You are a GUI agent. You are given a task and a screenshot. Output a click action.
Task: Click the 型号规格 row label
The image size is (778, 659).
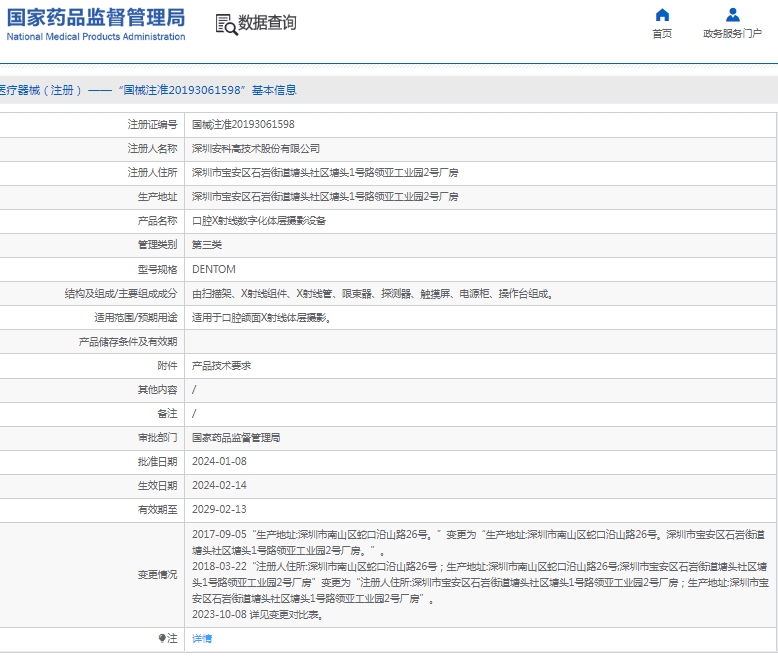[x=157, y=269]
